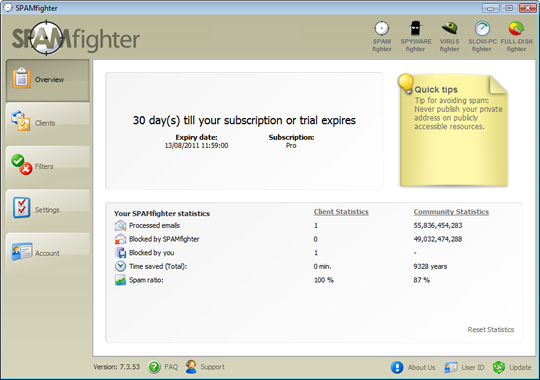Click the green Update recycle icon
The image size is (540, 380).
pyautogui.click(x=499, y=367)
